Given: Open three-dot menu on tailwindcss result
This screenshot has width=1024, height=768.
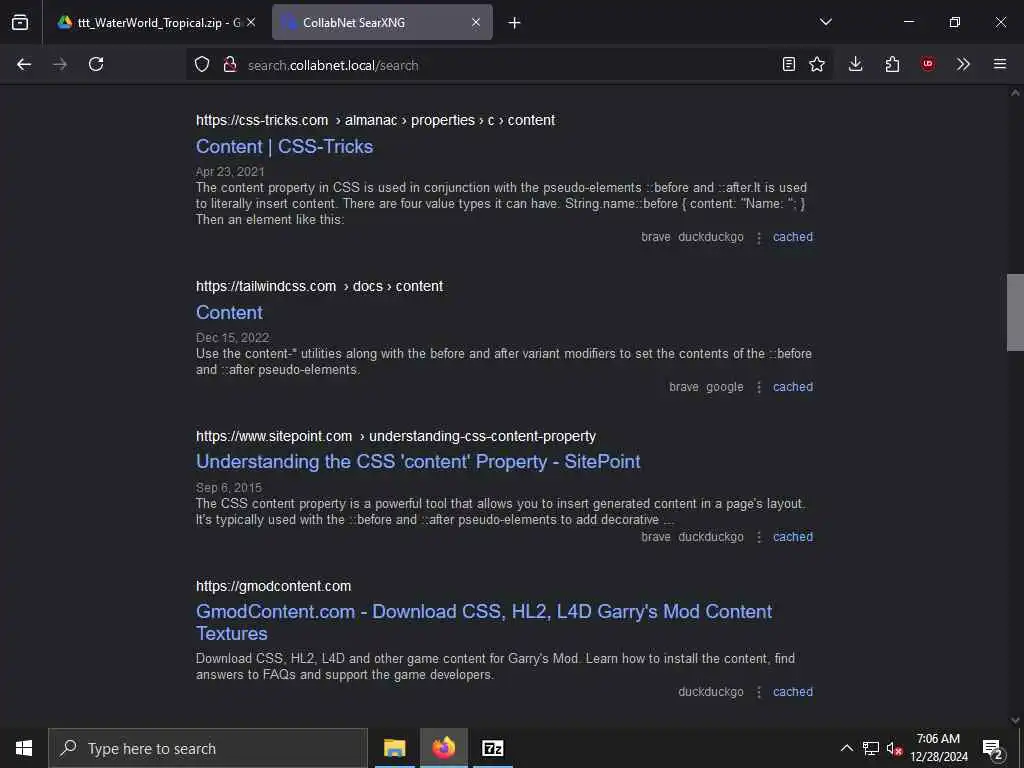Looking at the screenshot, I should 759,387.
